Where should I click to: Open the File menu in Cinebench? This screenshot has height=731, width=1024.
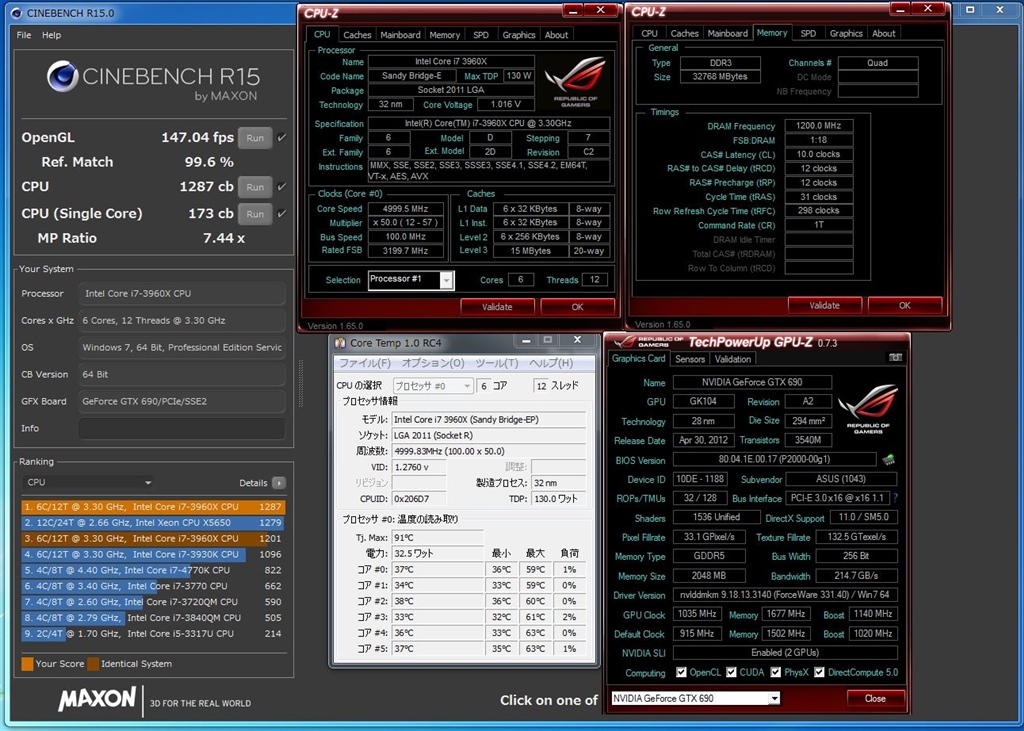(24, 35)
